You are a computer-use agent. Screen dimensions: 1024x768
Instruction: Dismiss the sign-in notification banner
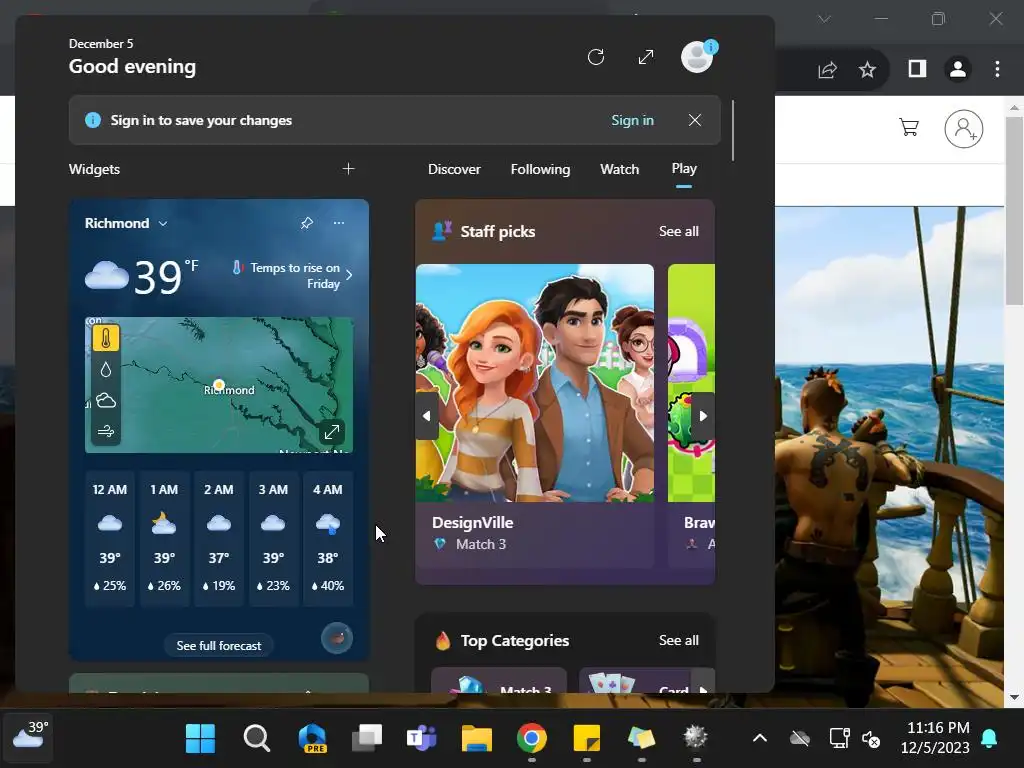point(695,120)
